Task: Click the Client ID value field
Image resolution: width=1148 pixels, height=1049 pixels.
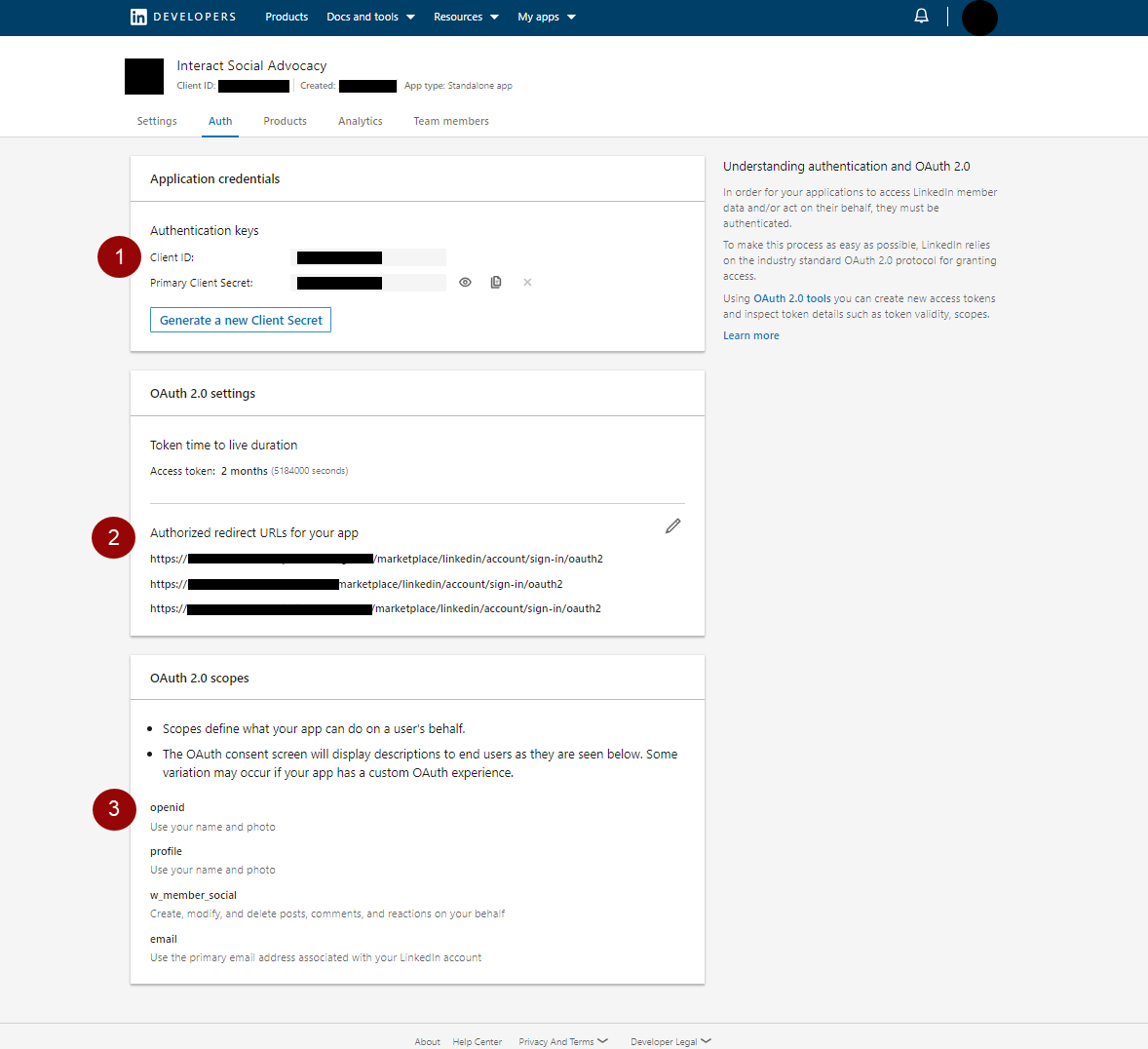Action: 368,257
